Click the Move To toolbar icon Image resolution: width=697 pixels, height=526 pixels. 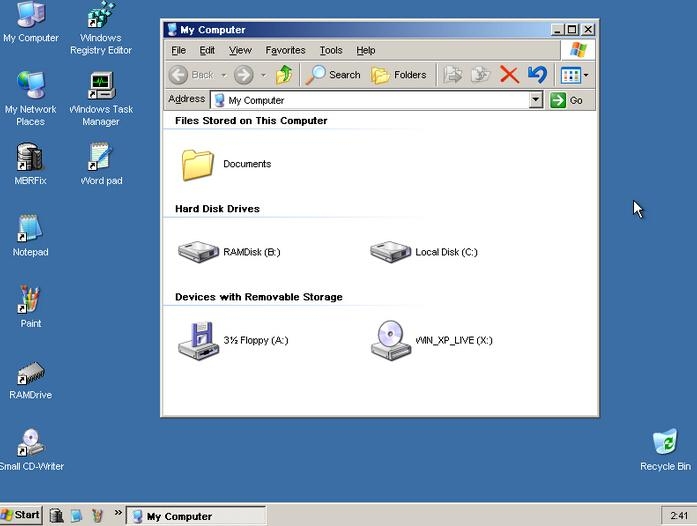[453, 75]
